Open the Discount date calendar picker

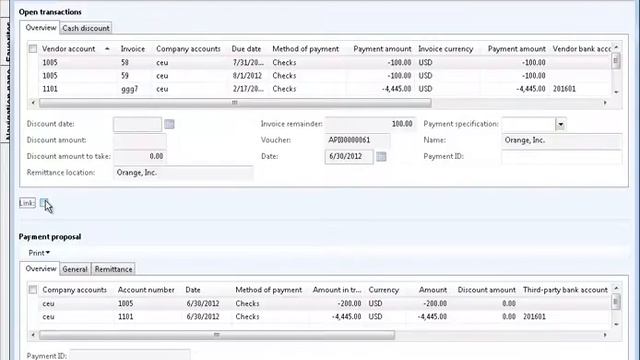(169, 124)
